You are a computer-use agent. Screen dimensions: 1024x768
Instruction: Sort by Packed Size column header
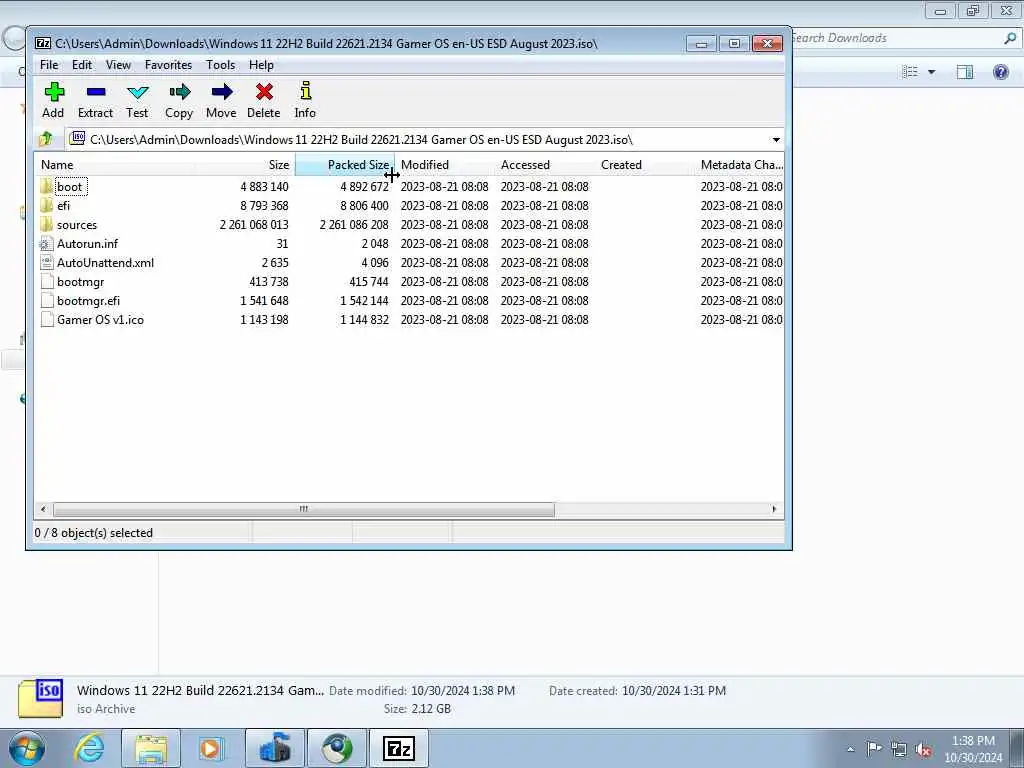[344, 165]
